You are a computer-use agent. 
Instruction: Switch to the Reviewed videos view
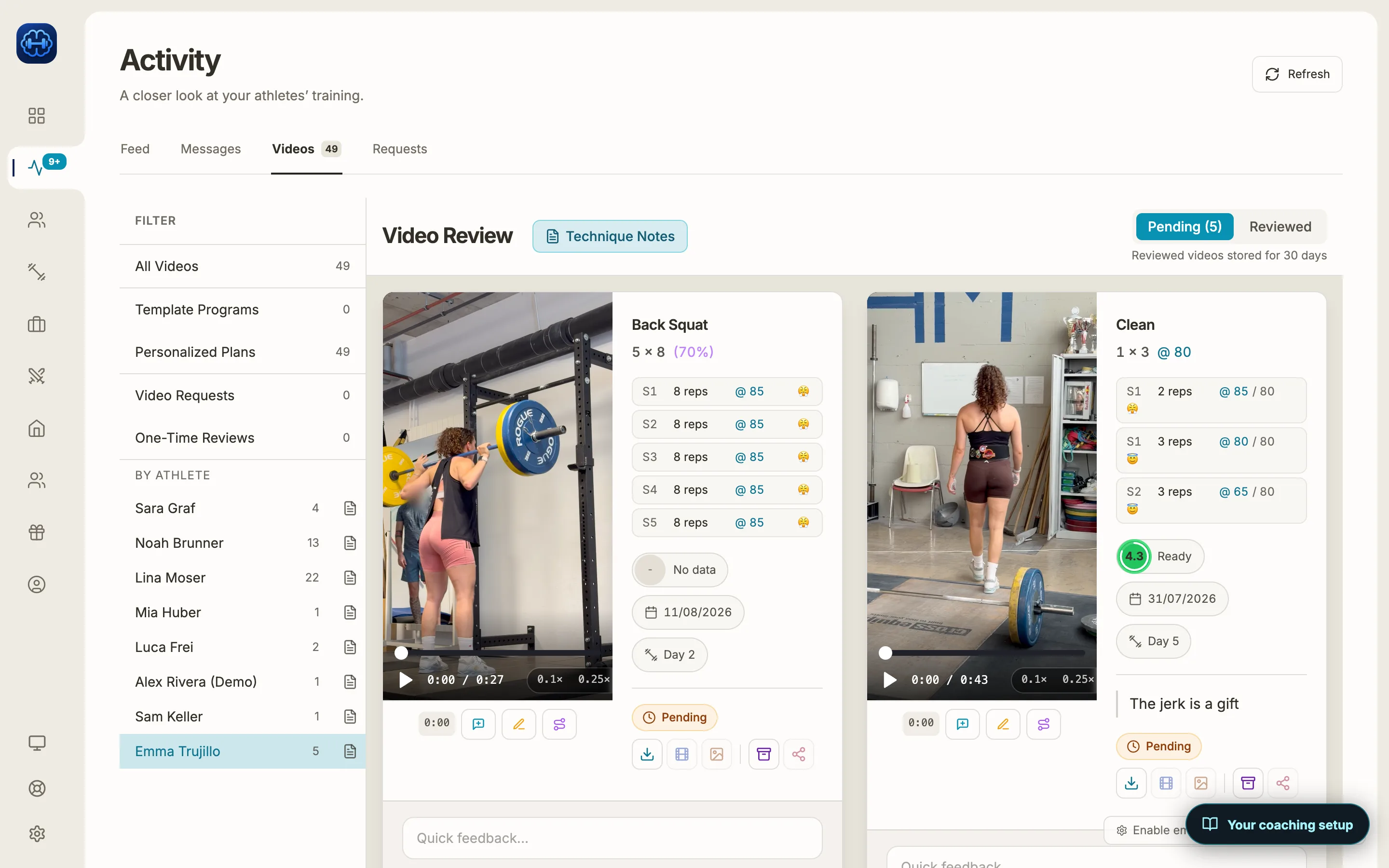[x=1280, y=227]
